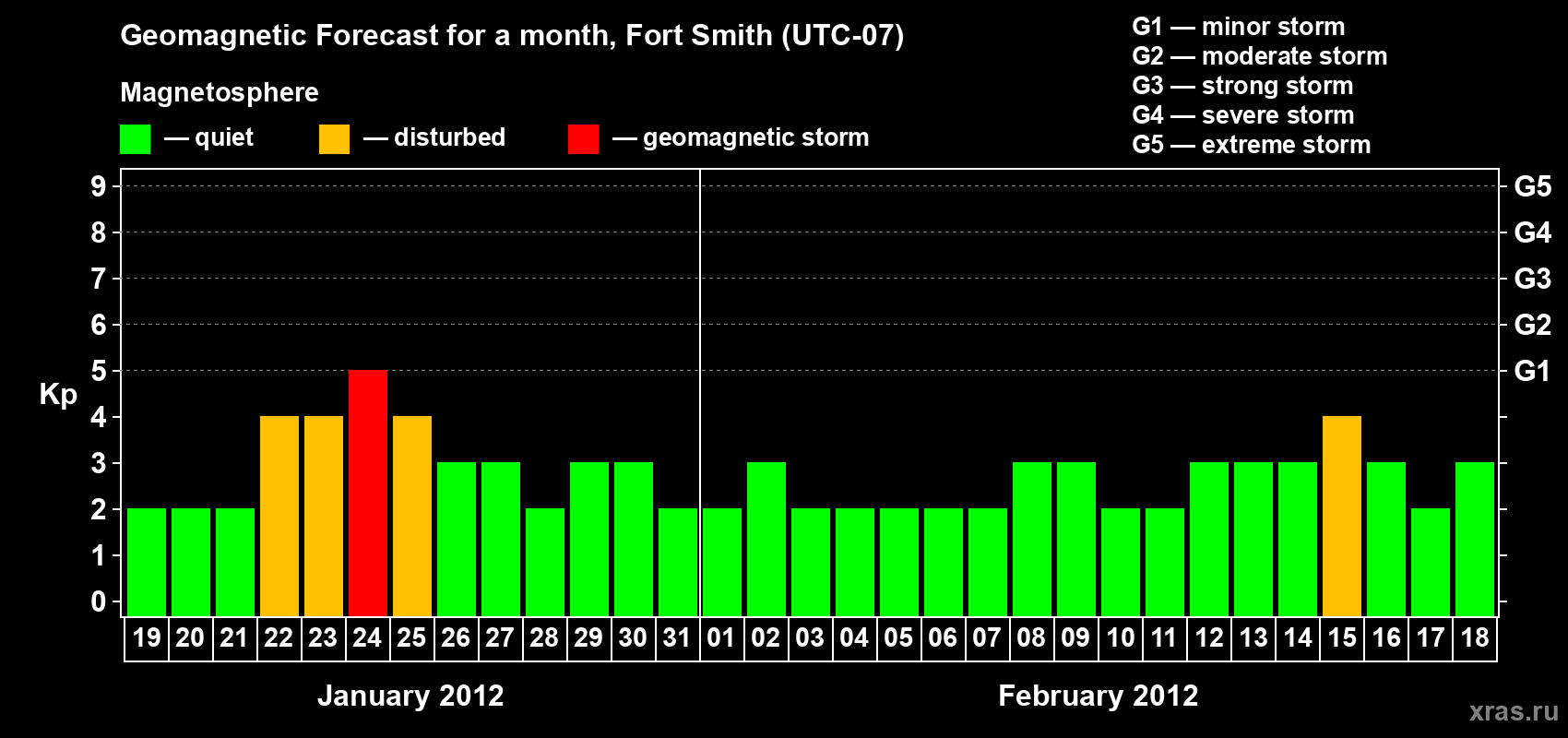Click the '— disturbed' legend text

coord(434,137)
